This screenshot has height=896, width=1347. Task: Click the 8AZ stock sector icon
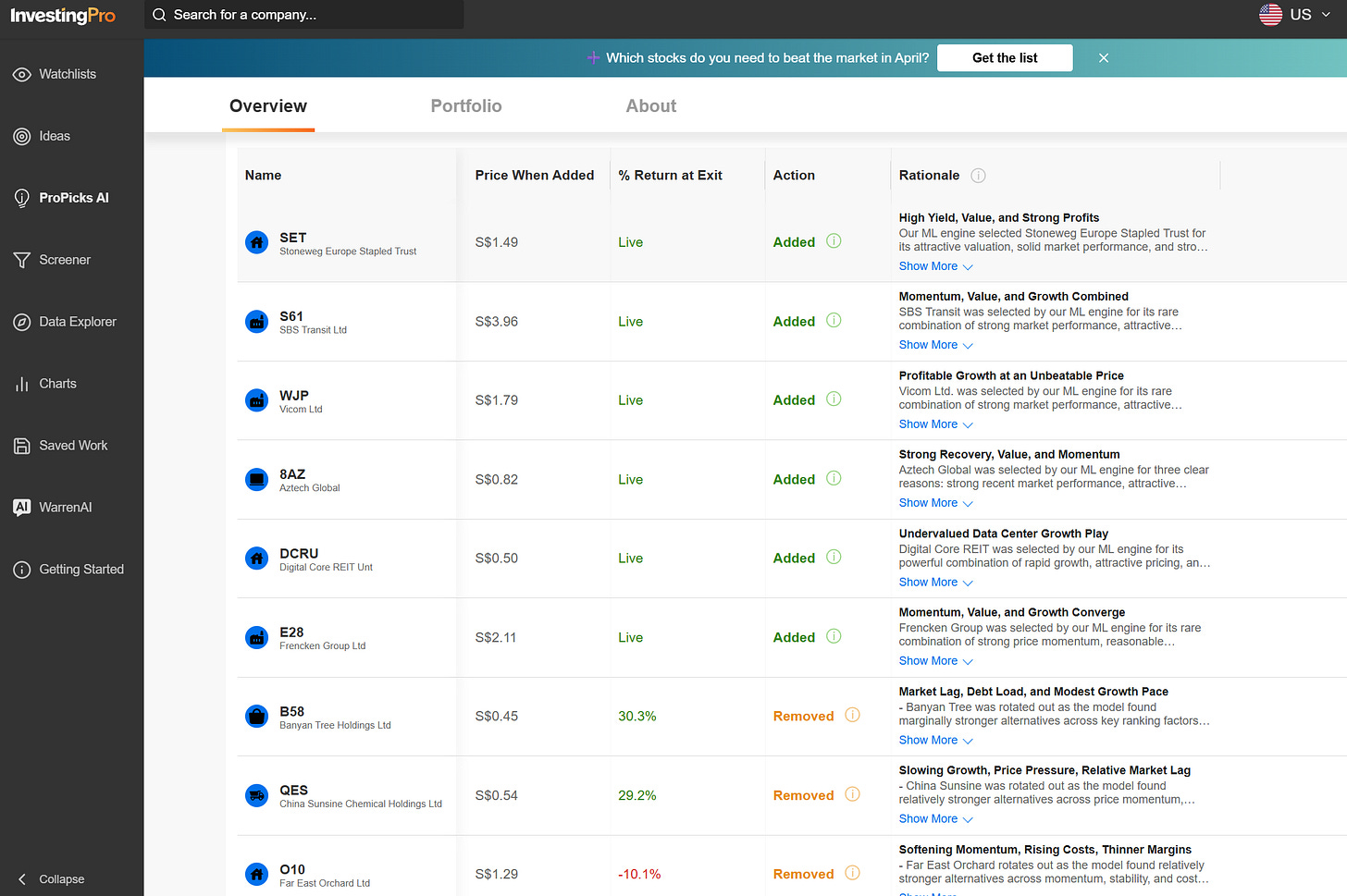256,480
